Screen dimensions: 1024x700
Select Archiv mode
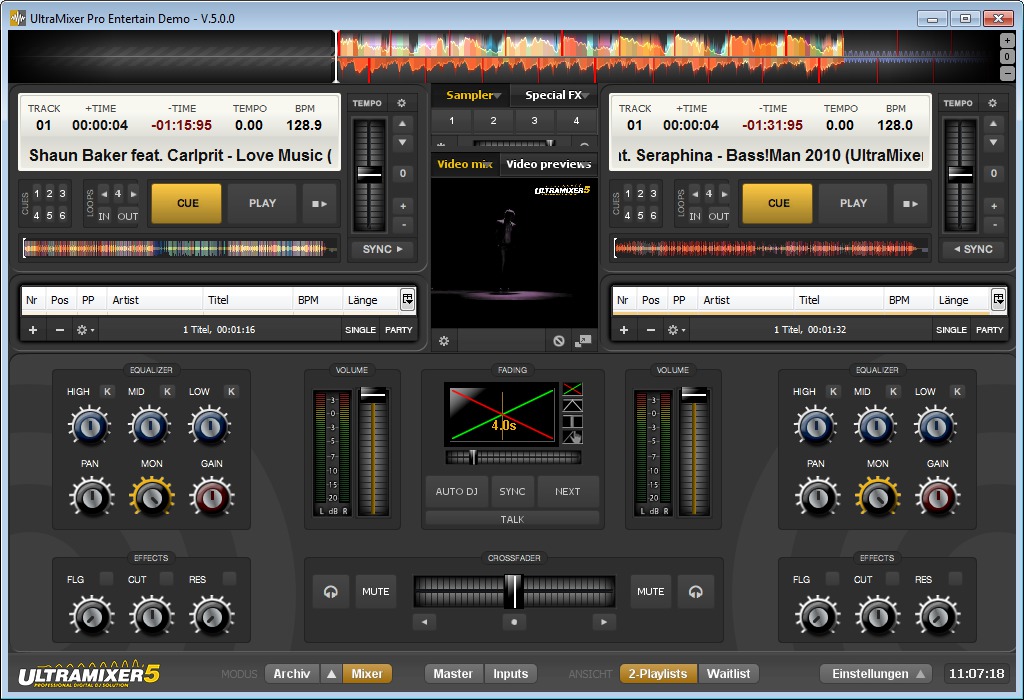(292, 674)
